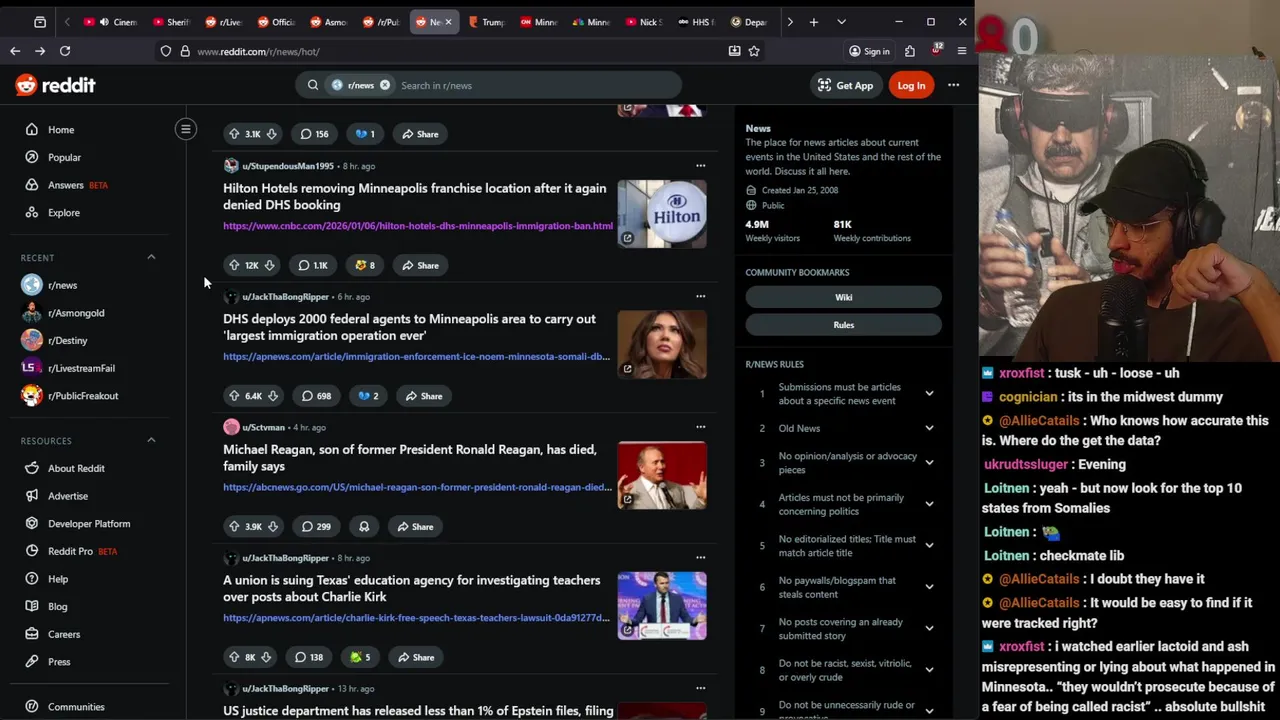Open the browser extensions puzzle icon

[x=909, y=51]
